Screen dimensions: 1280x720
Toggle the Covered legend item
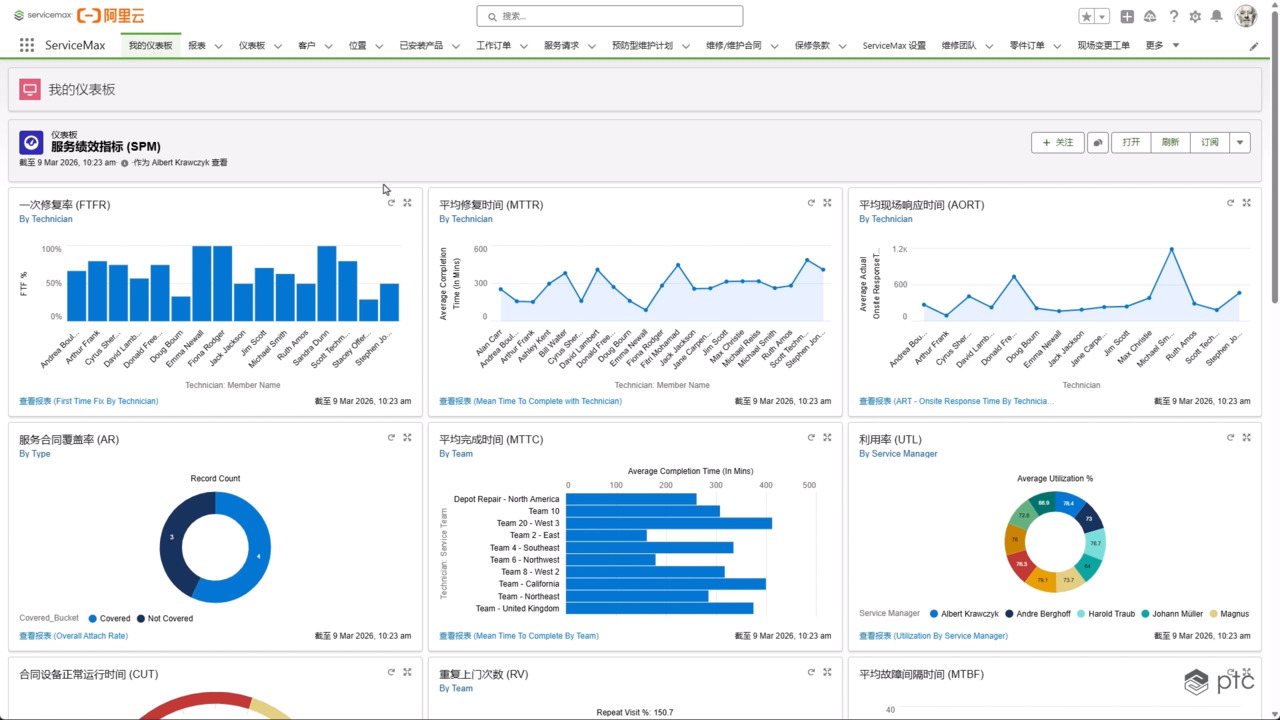point(109,619)
